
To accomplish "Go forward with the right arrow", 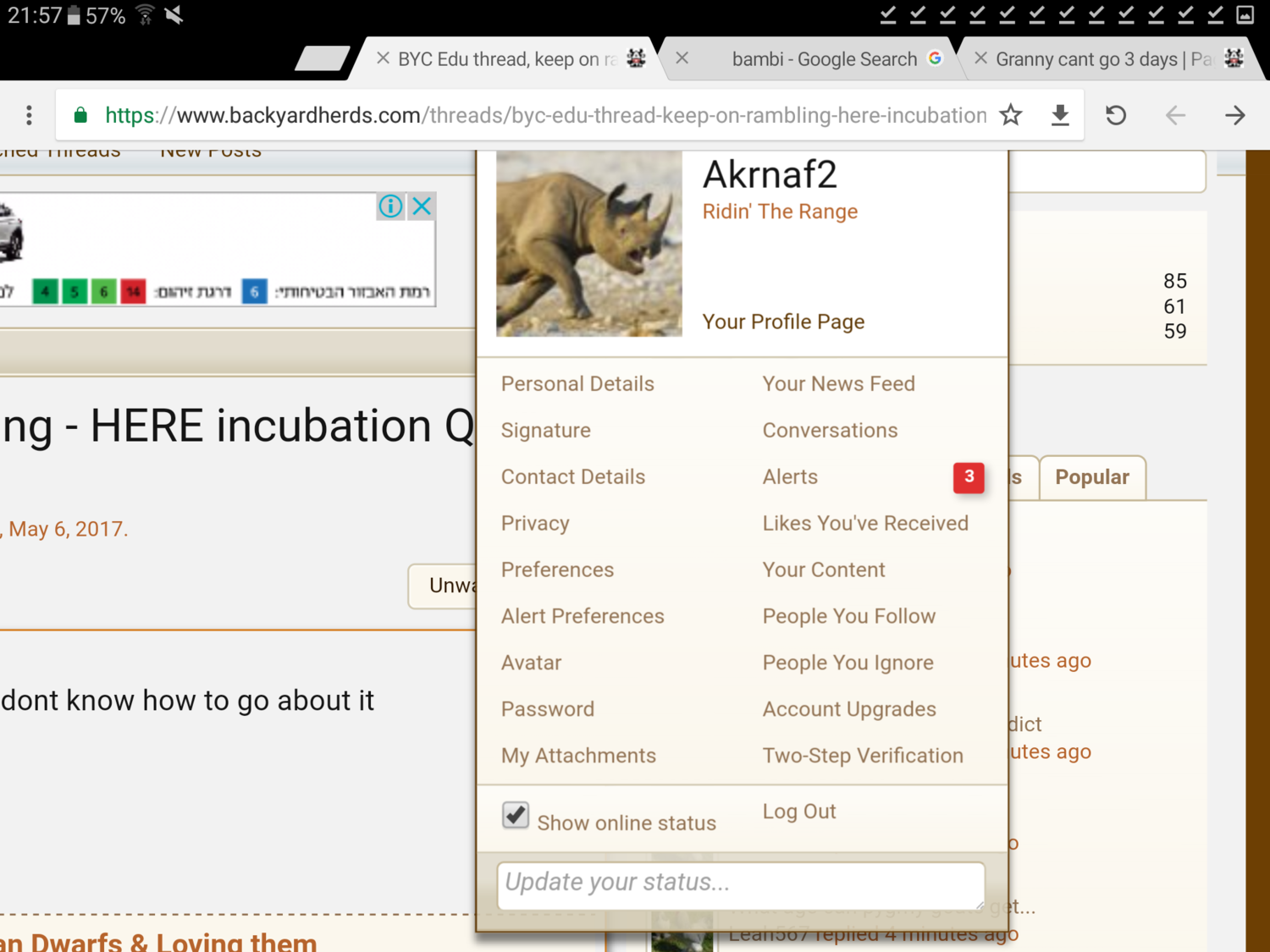I will [1235, 115].
